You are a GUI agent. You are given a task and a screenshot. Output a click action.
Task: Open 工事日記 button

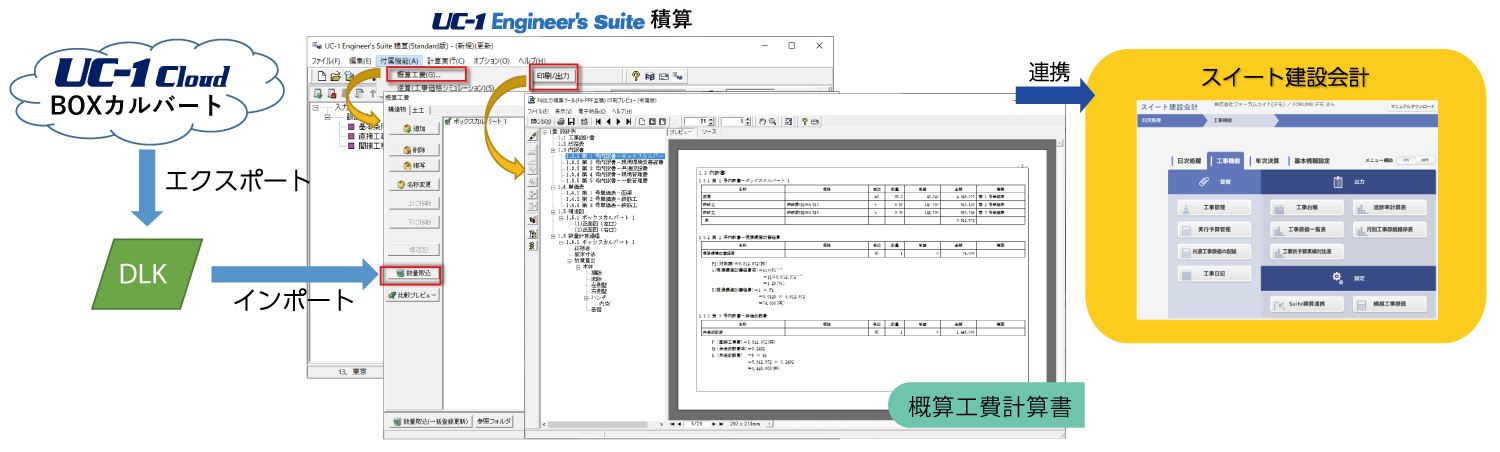[x=1213, y=273]
